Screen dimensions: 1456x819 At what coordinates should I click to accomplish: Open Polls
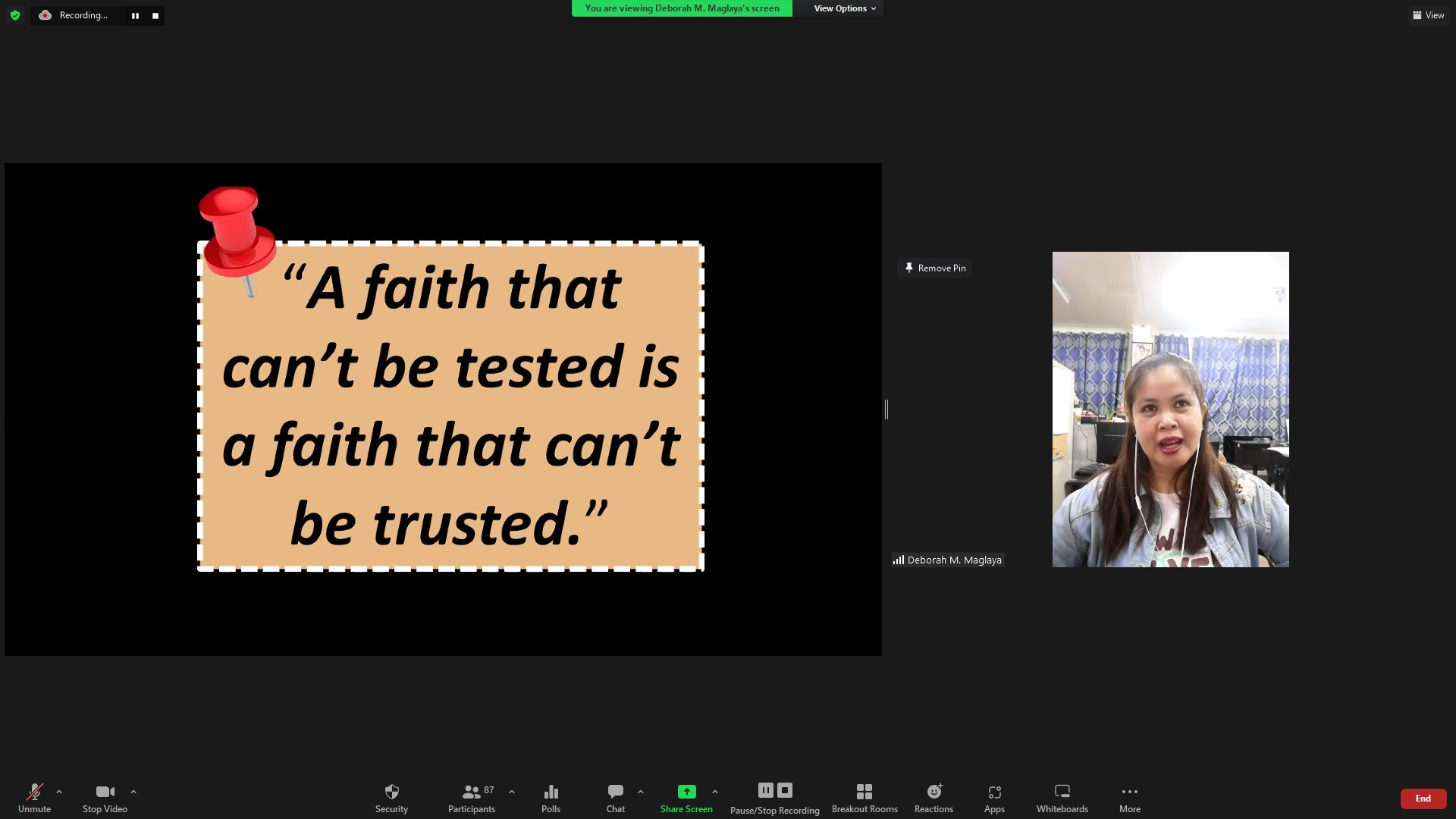tap(551, 798)
